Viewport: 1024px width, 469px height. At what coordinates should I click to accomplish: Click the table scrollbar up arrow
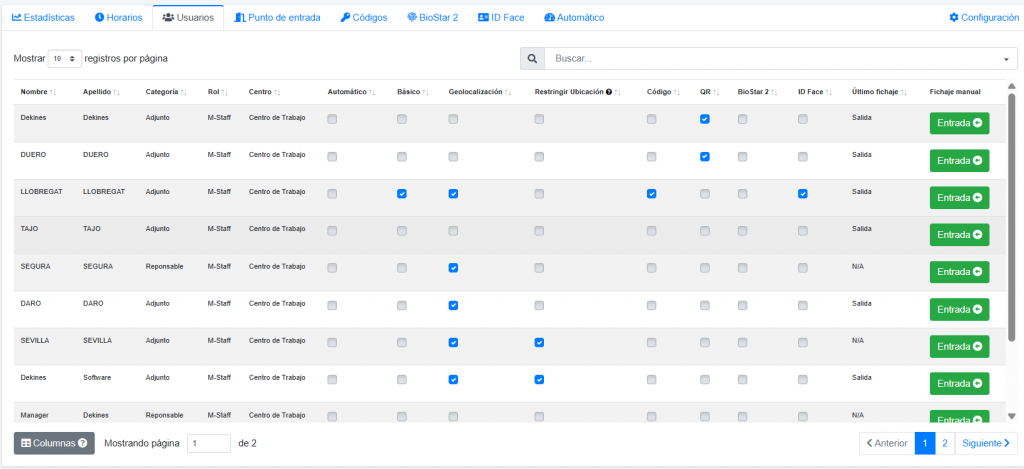[x=1012, y=86]
